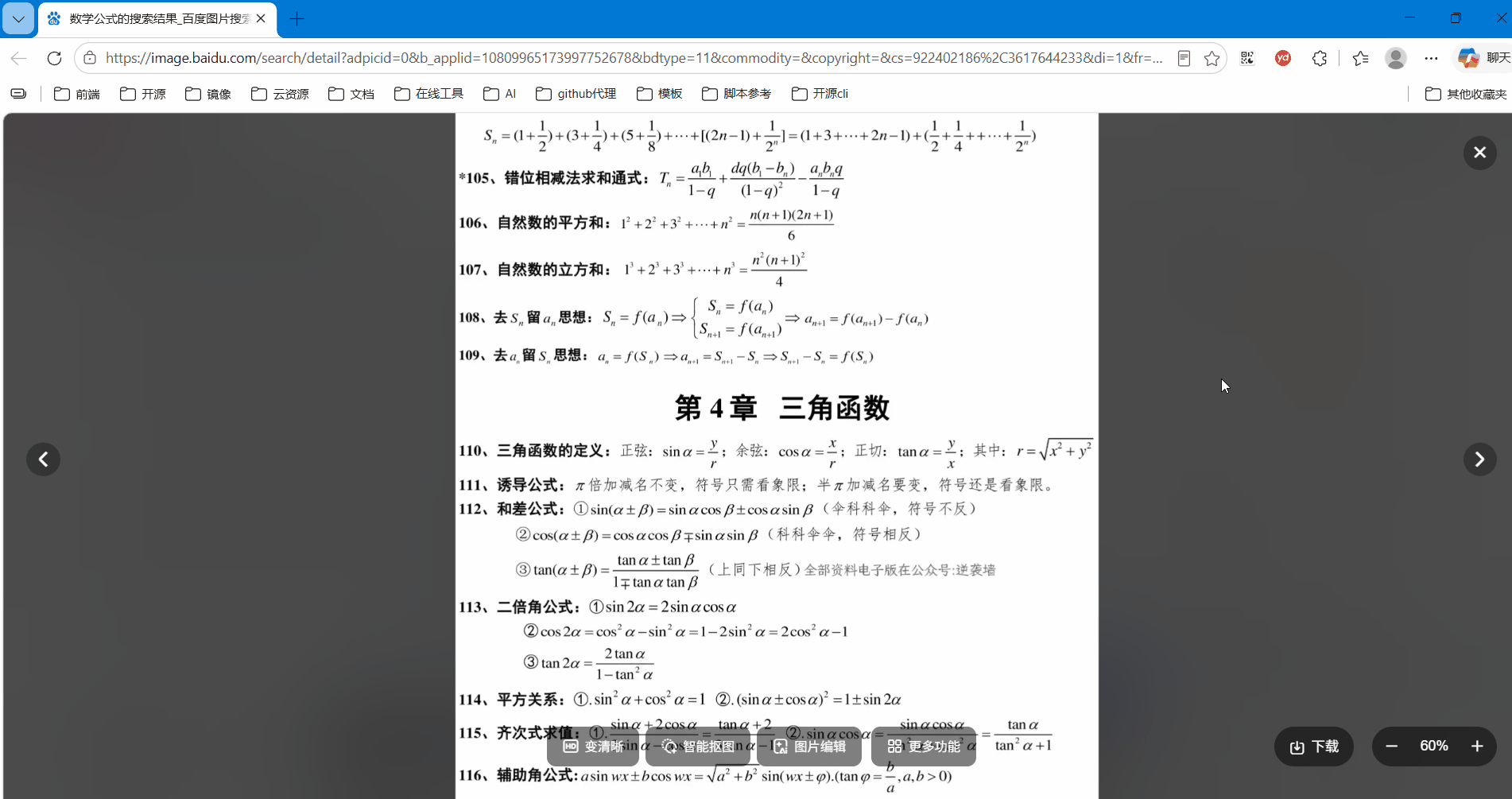Image resolution: width=1512 pixels, height=799 pixels.
Task: Open browser settings and more menu
Action: pyautogui.click(x=1431, y=58)
